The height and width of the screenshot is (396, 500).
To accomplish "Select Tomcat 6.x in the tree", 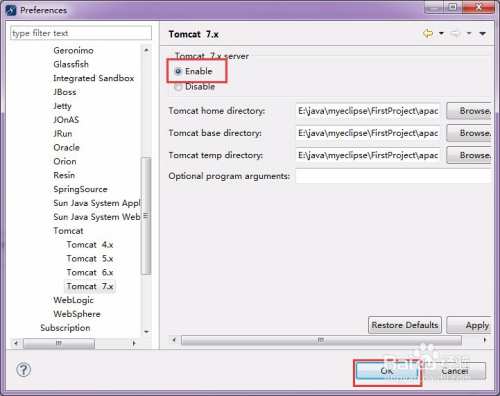I will pyautogui.click(x=90, y=272).
